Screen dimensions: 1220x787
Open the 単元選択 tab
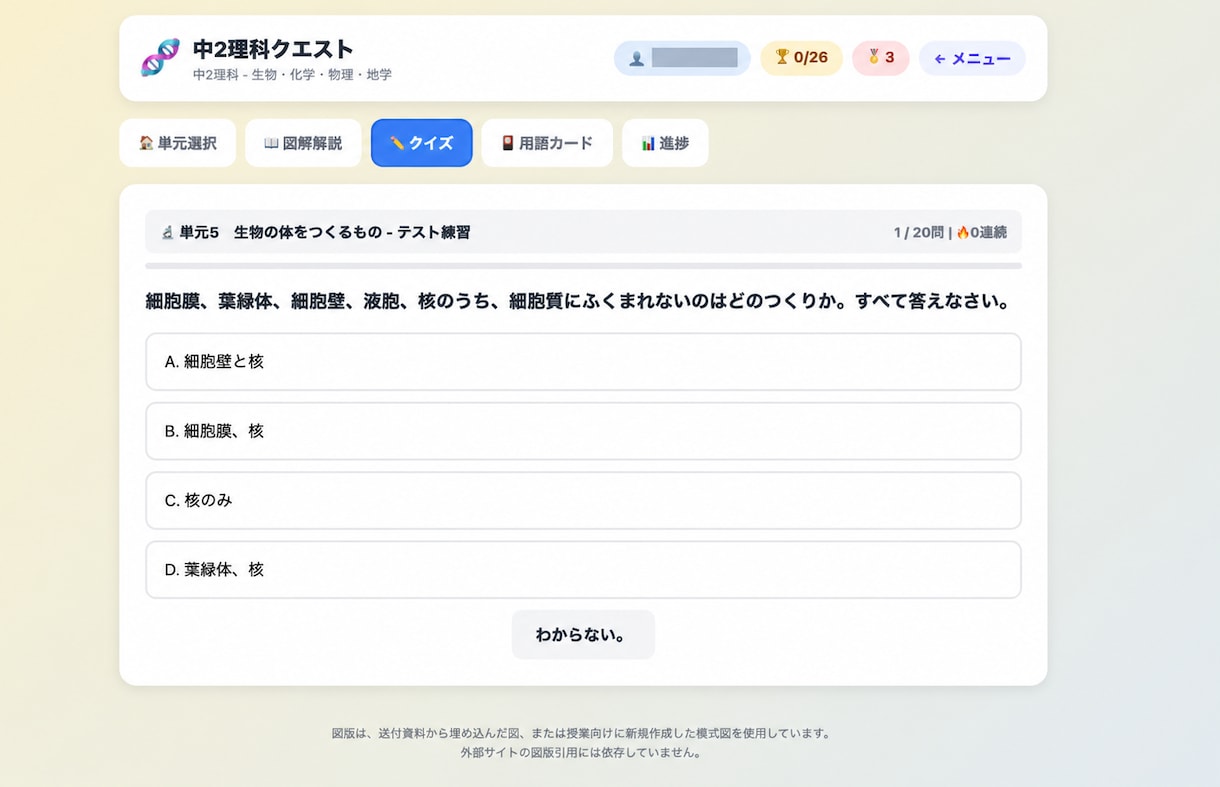click(178, 143)
